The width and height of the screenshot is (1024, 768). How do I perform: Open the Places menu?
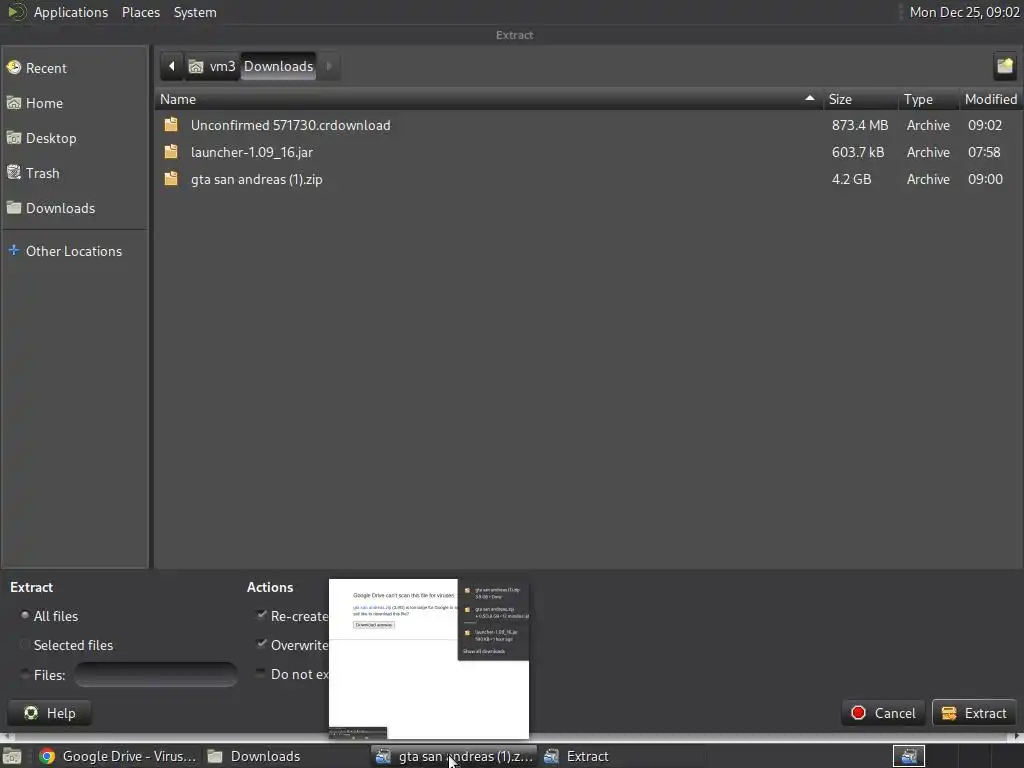[141, 12]
